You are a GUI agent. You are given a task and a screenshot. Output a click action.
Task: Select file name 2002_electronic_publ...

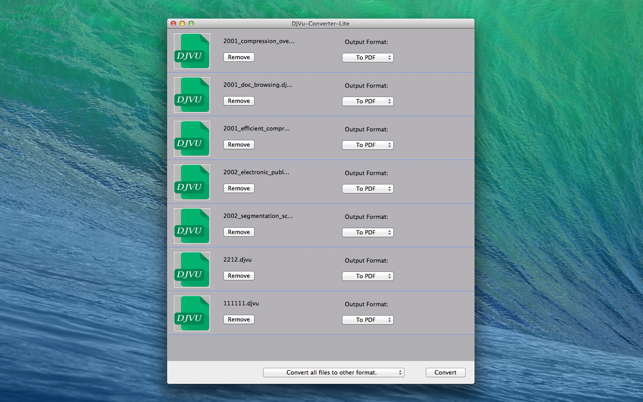point(256,172)
